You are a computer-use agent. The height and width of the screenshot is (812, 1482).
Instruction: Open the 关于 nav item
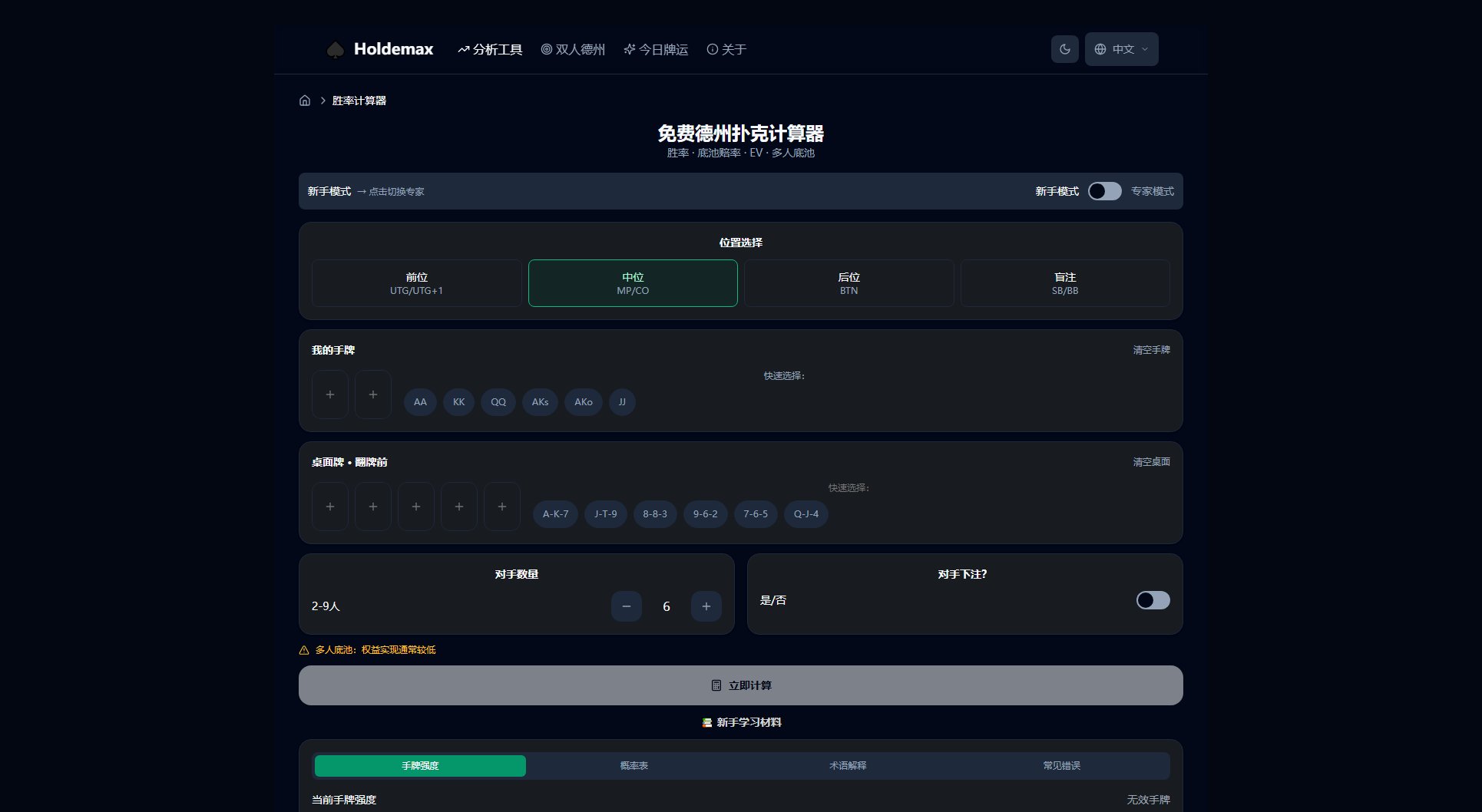point(726,49)
